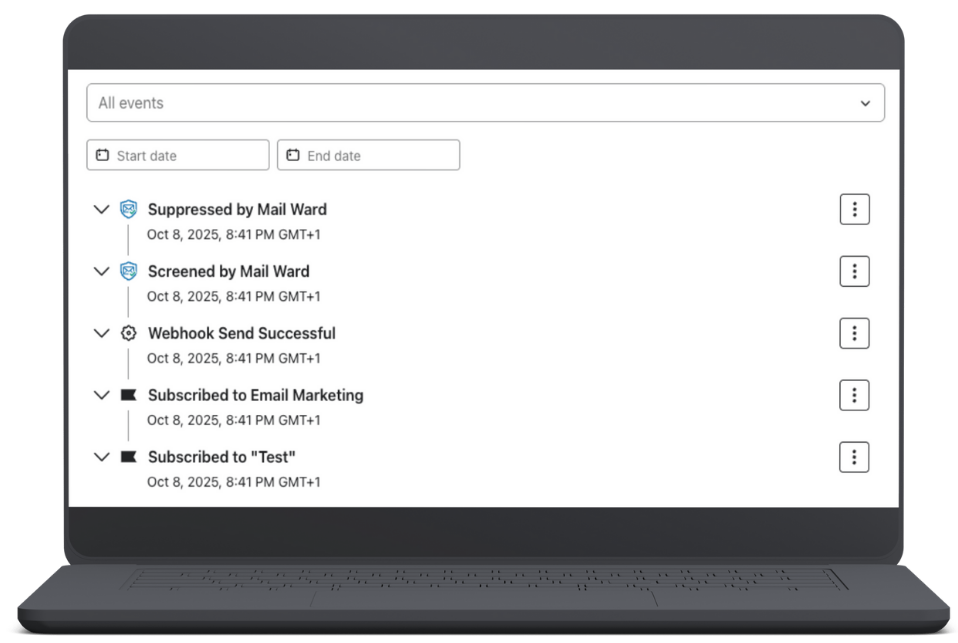Open options menu for Webhook Send Successful
The image size is (958, 643).
854,333
